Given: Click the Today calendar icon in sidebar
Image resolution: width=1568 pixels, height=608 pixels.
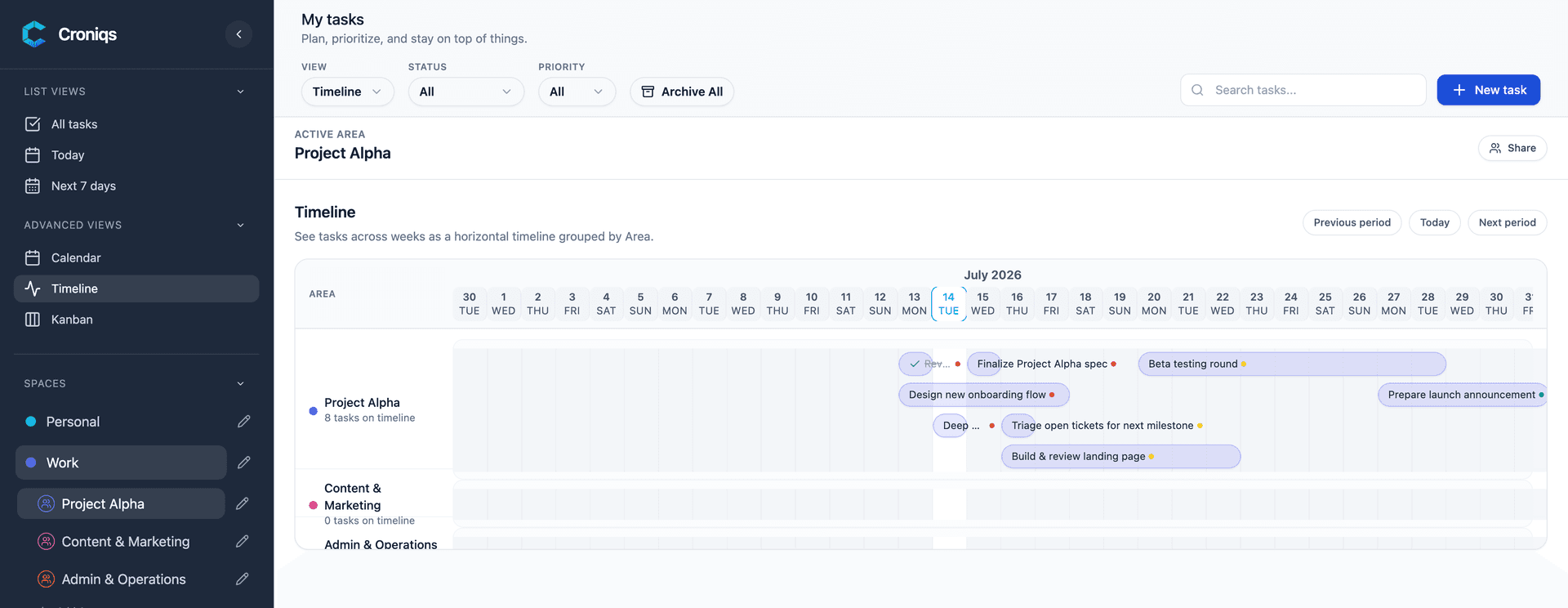Looking at the screenshot, I should [x=33, y=155].
